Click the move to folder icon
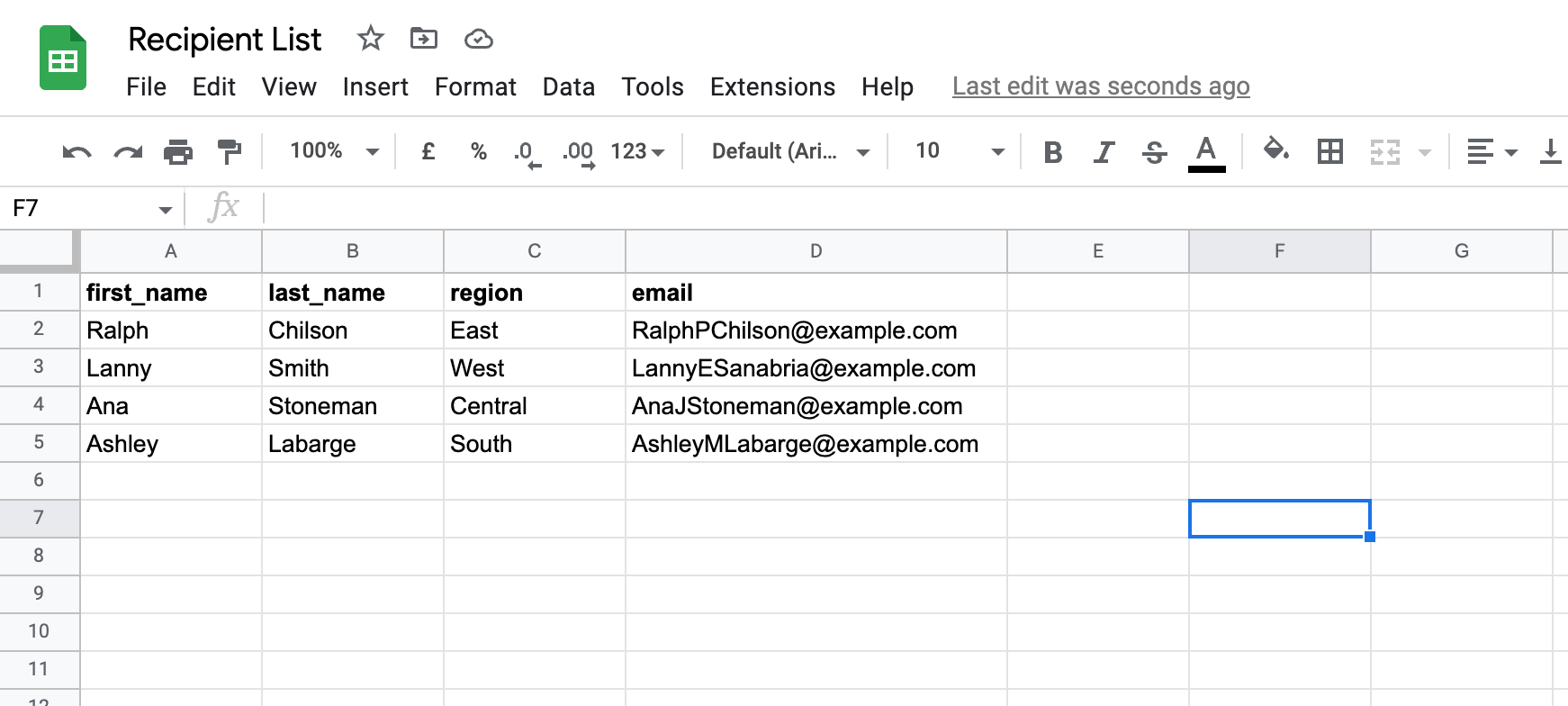This screenshot has width=1568, height=706. pos(423,39)
